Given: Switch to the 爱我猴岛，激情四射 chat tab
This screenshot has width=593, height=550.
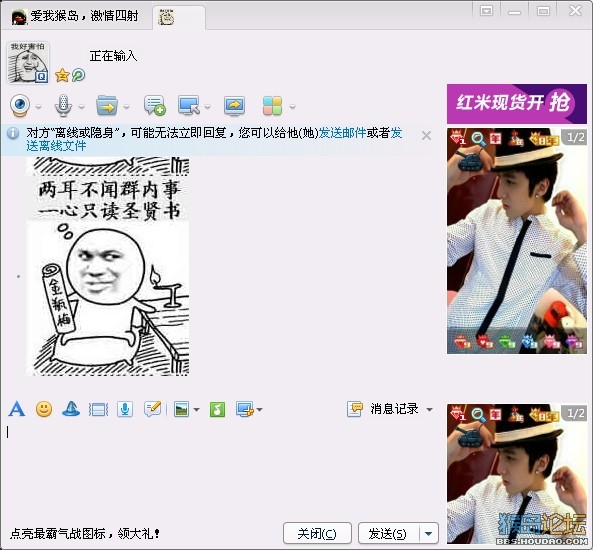Looking at the screenshot, I should pos(75,16).
